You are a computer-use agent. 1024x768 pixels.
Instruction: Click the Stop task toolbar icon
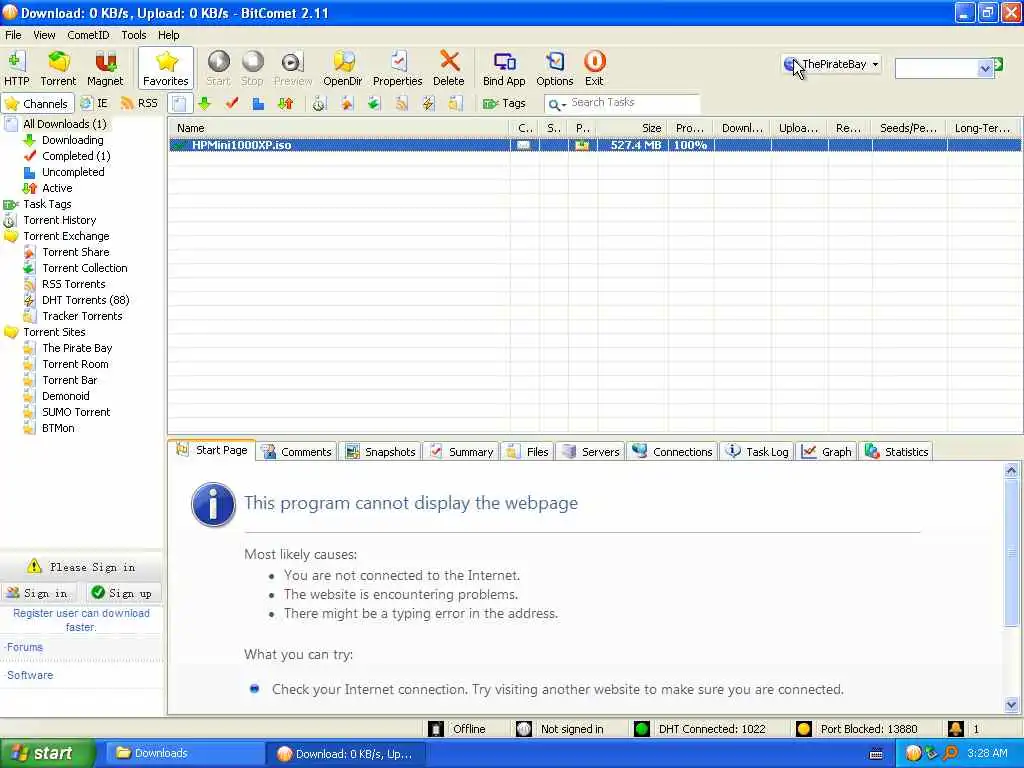click(252, 69)
